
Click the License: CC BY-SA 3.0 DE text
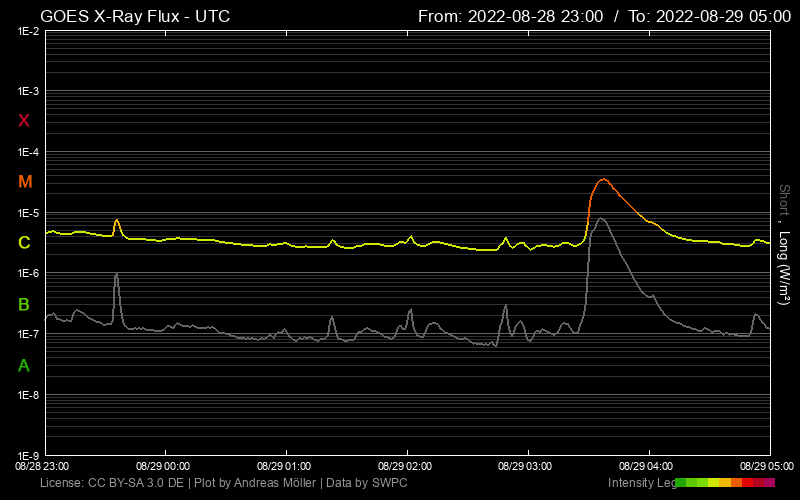112,483
